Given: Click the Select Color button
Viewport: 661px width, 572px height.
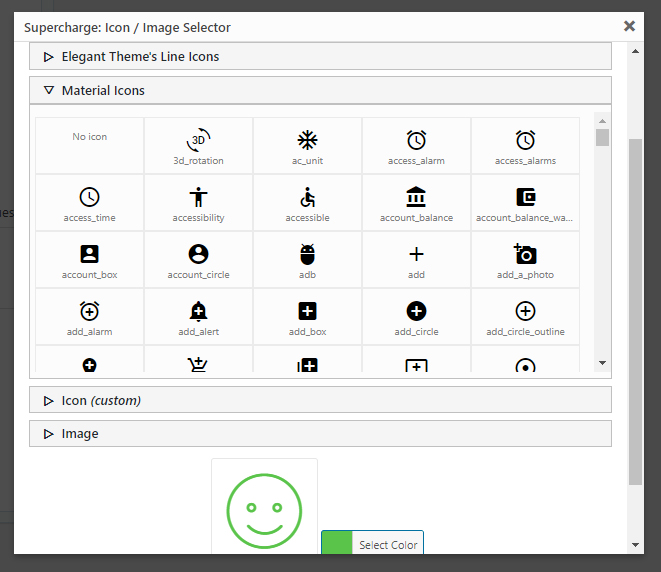Looking at the screenshot, I should click(388, 545).
